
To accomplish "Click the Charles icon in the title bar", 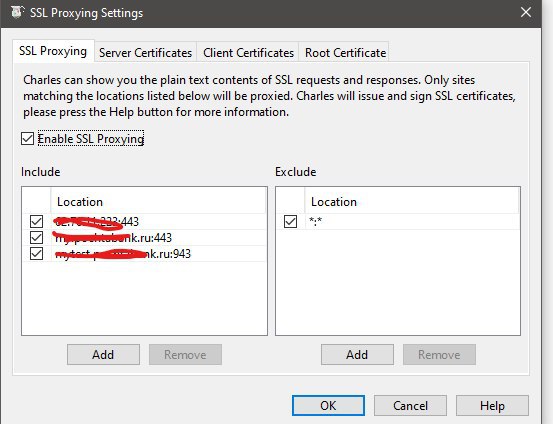I will click(17, 12).
